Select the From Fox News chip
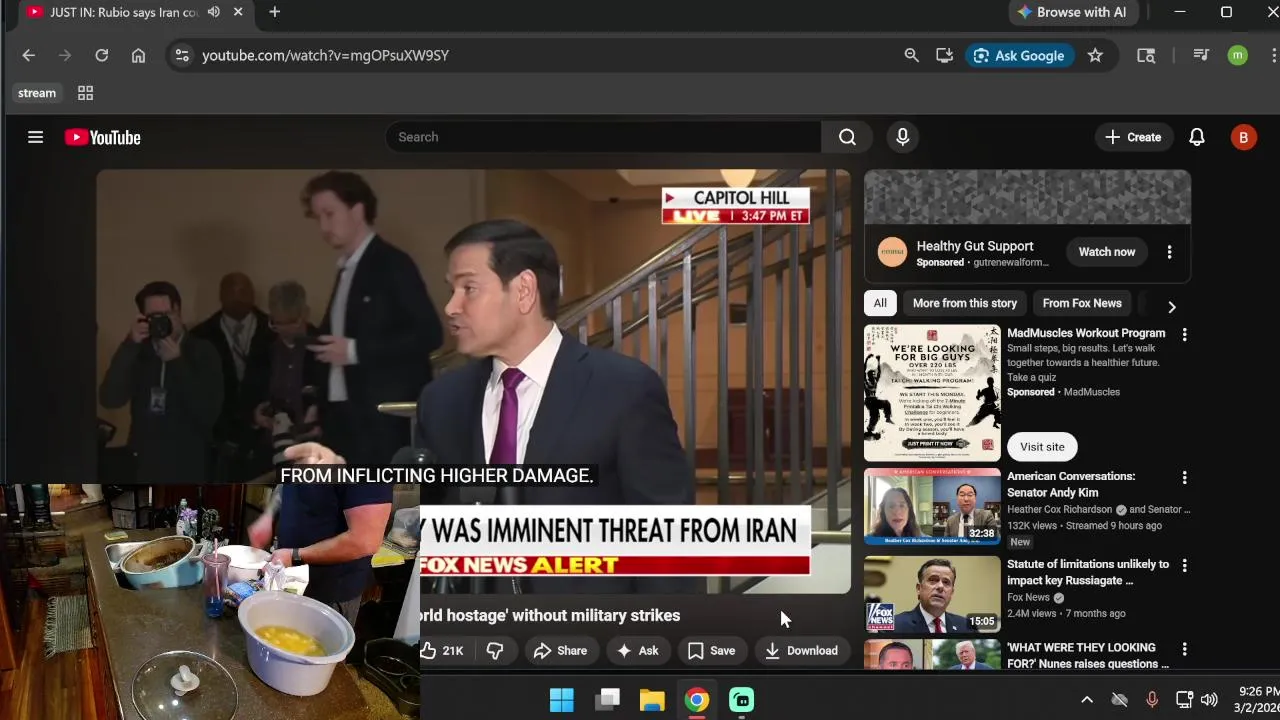1280x720 pixels. [1082, 303]
